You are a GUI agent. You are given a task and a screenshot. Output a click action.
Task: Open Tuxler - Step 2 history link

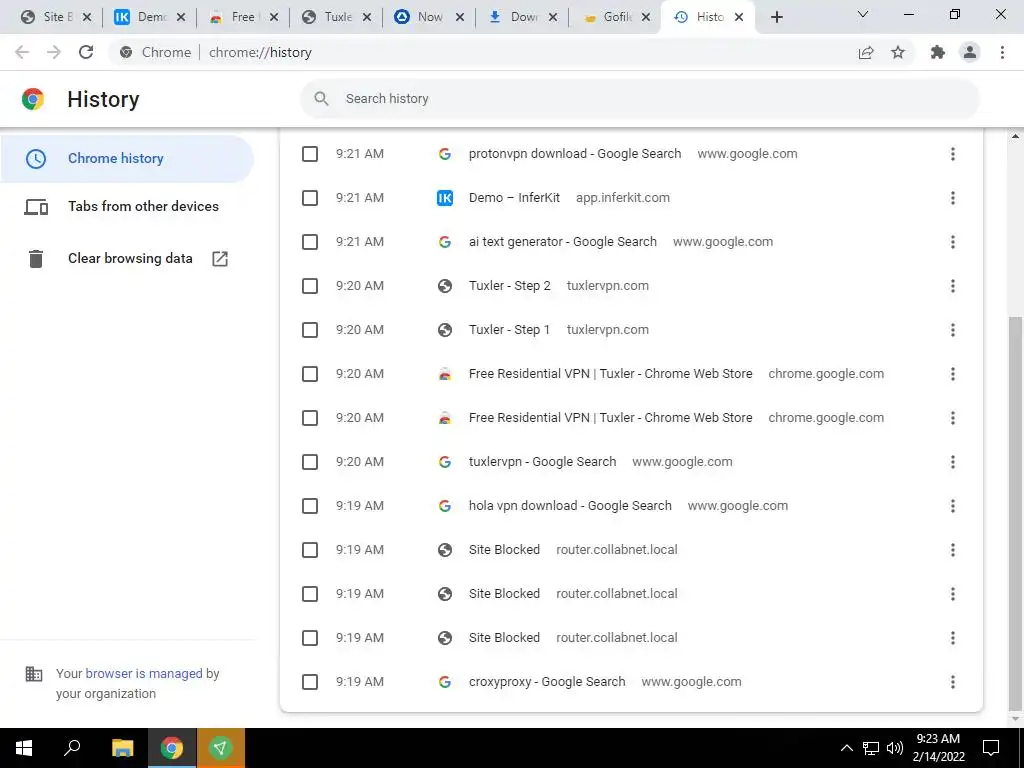tap(509, 285)
